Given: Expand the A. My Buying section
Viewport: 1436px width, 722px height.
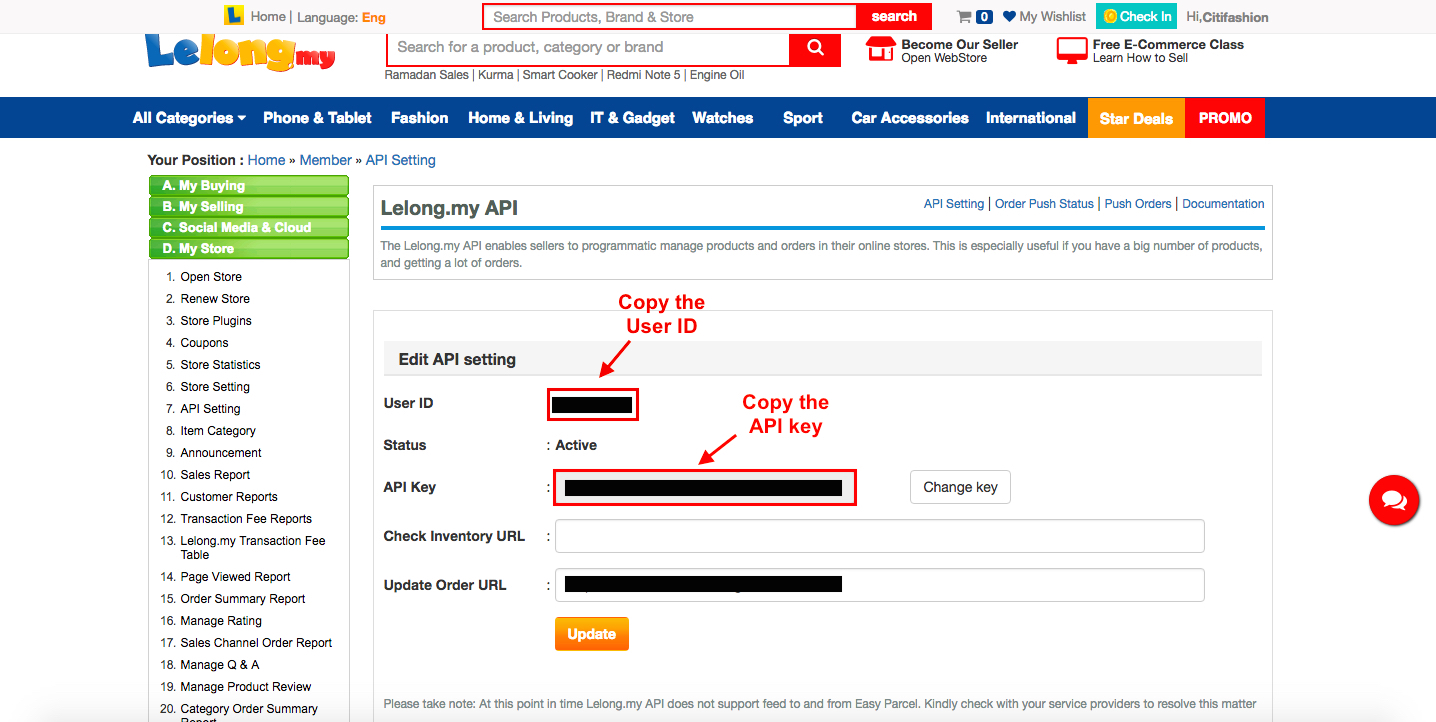Looking at the screenshot, I should pos(248,186).
